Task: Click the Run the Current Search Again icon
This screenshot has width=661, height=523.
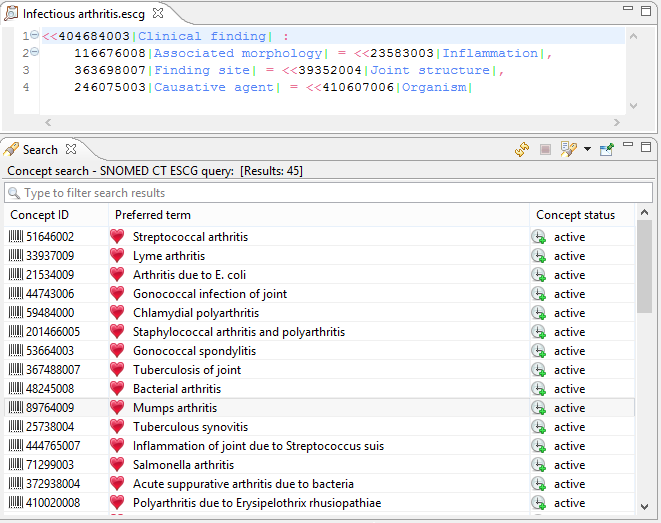Action: click(522, 149)
